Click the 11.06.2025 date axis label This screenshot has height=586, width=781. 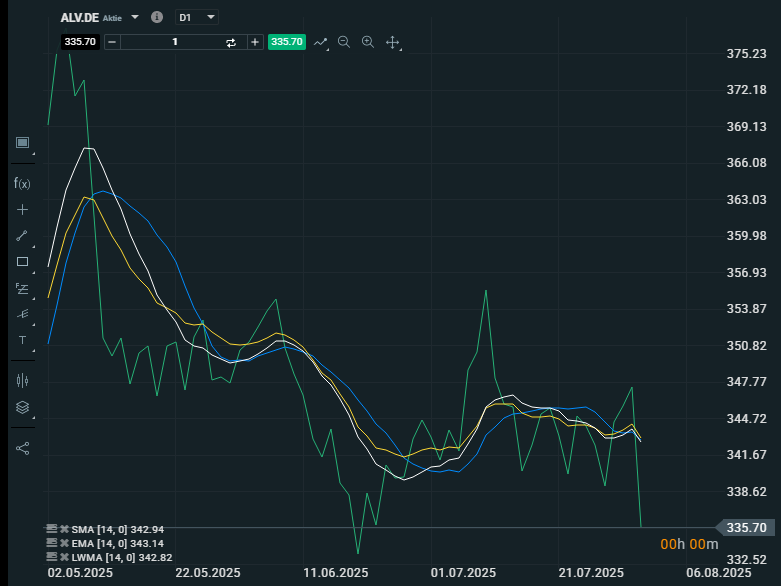[336, 573]
